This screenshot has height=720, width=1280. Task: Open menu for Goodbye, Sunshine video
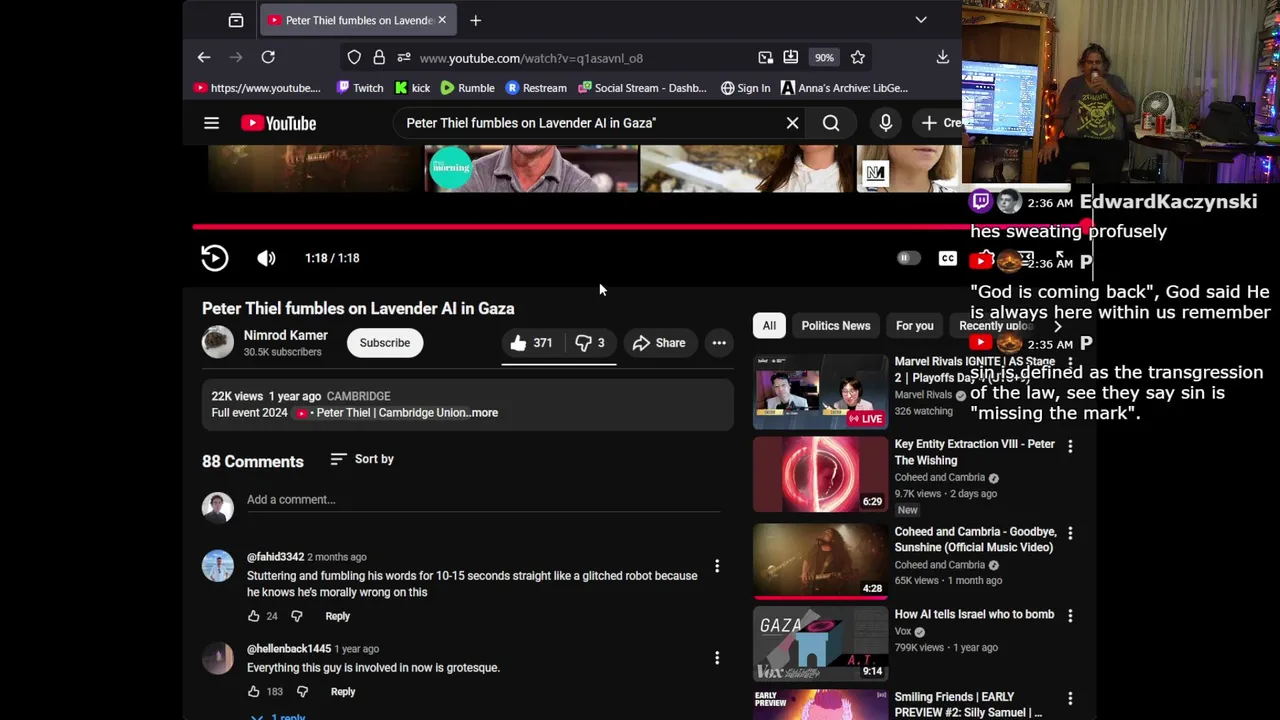coord(1070,533)
